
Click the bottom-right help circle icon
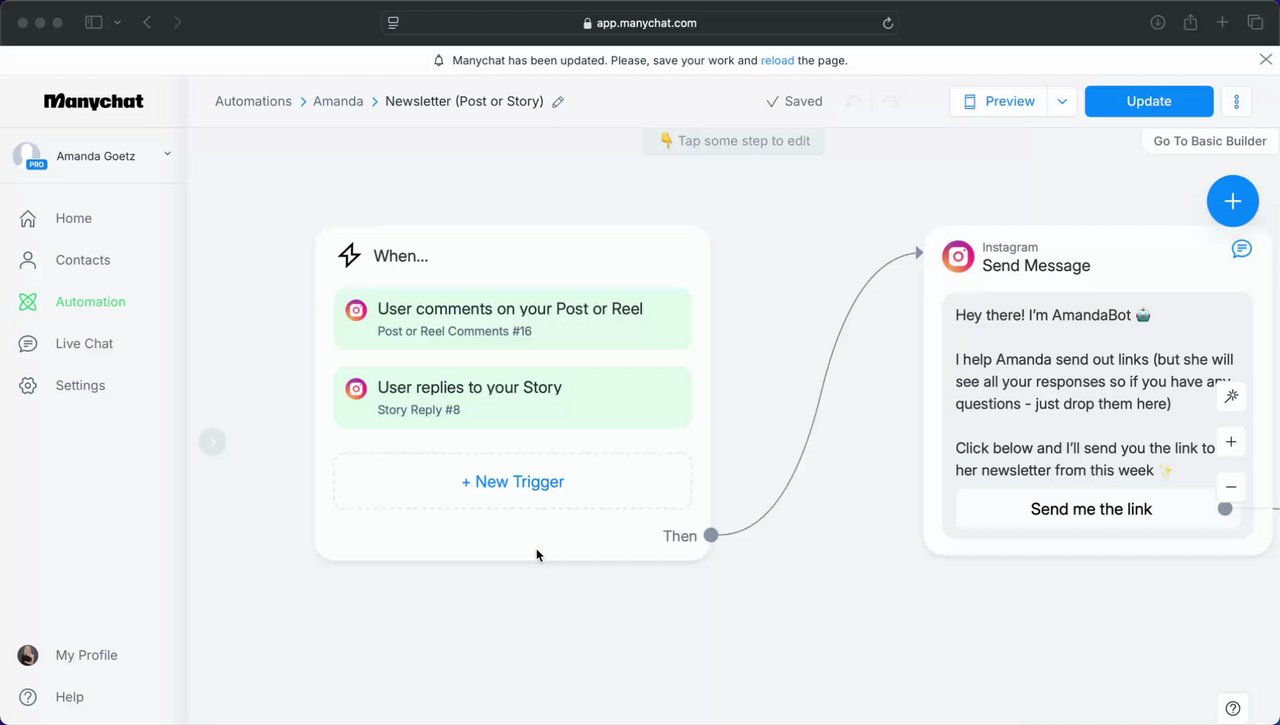[1233, 709]
